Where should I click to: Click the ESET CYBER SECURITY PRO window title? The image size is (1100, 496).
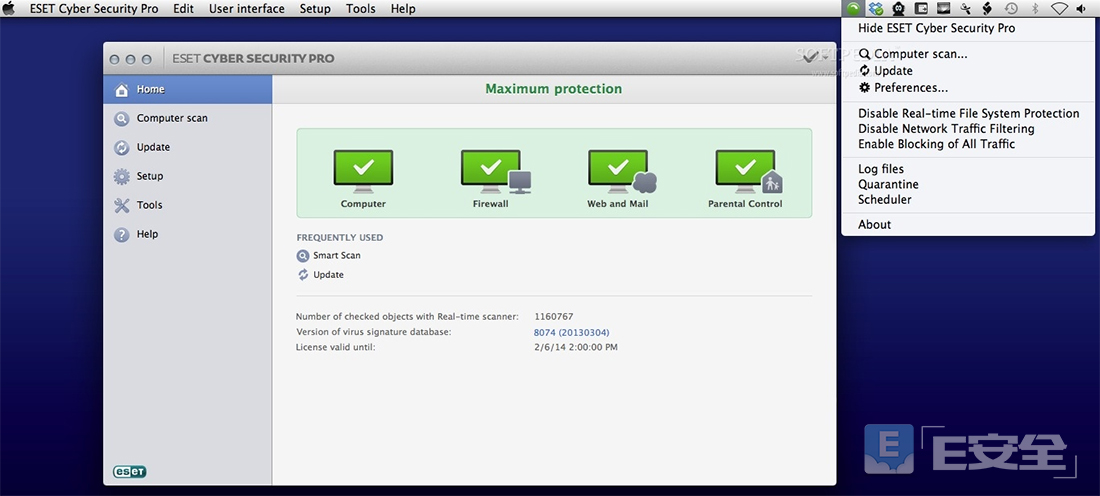pos(253,58)
